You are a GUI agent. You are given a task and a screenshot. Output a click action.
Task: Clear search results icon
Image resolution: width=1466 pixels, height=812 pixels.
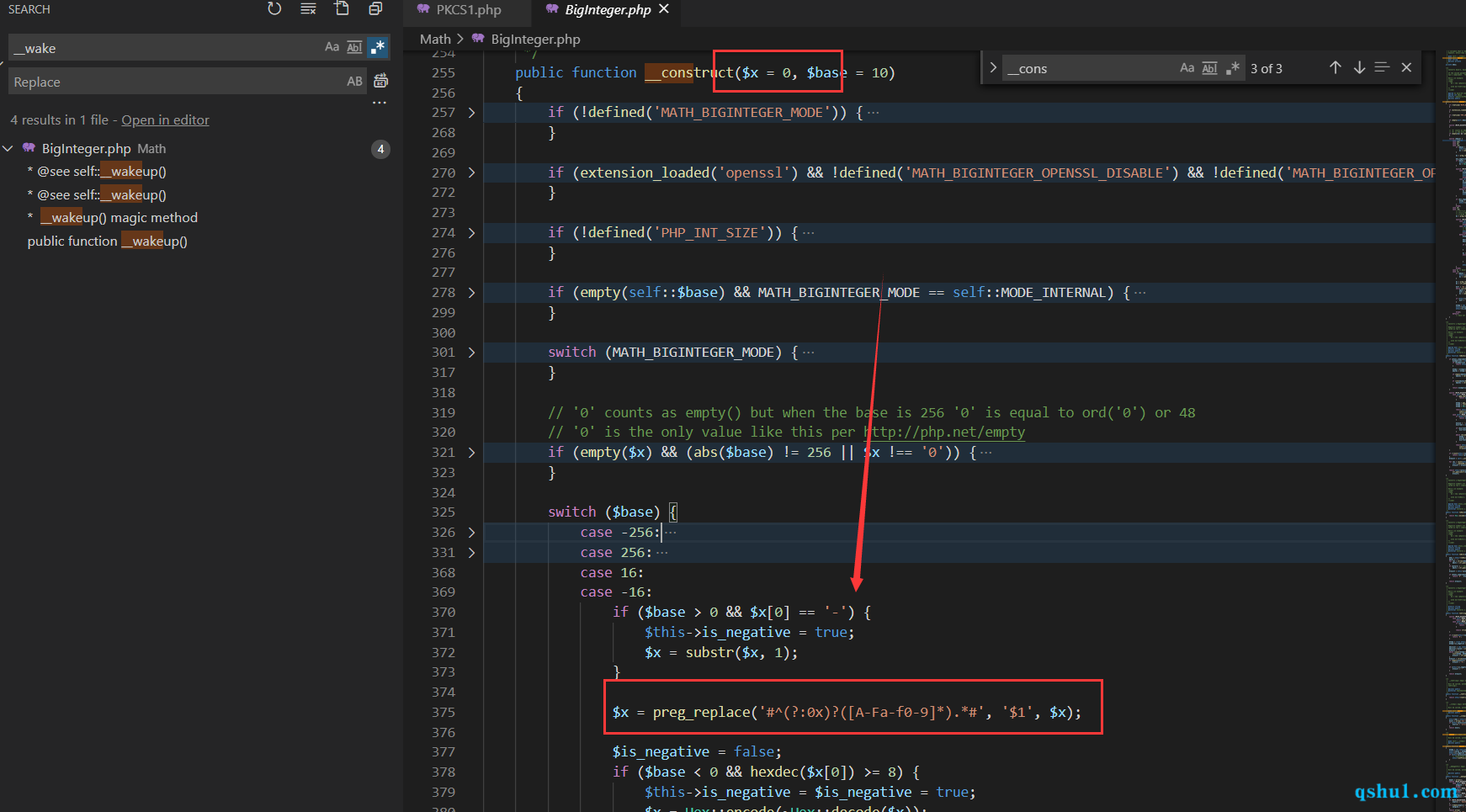308,8
